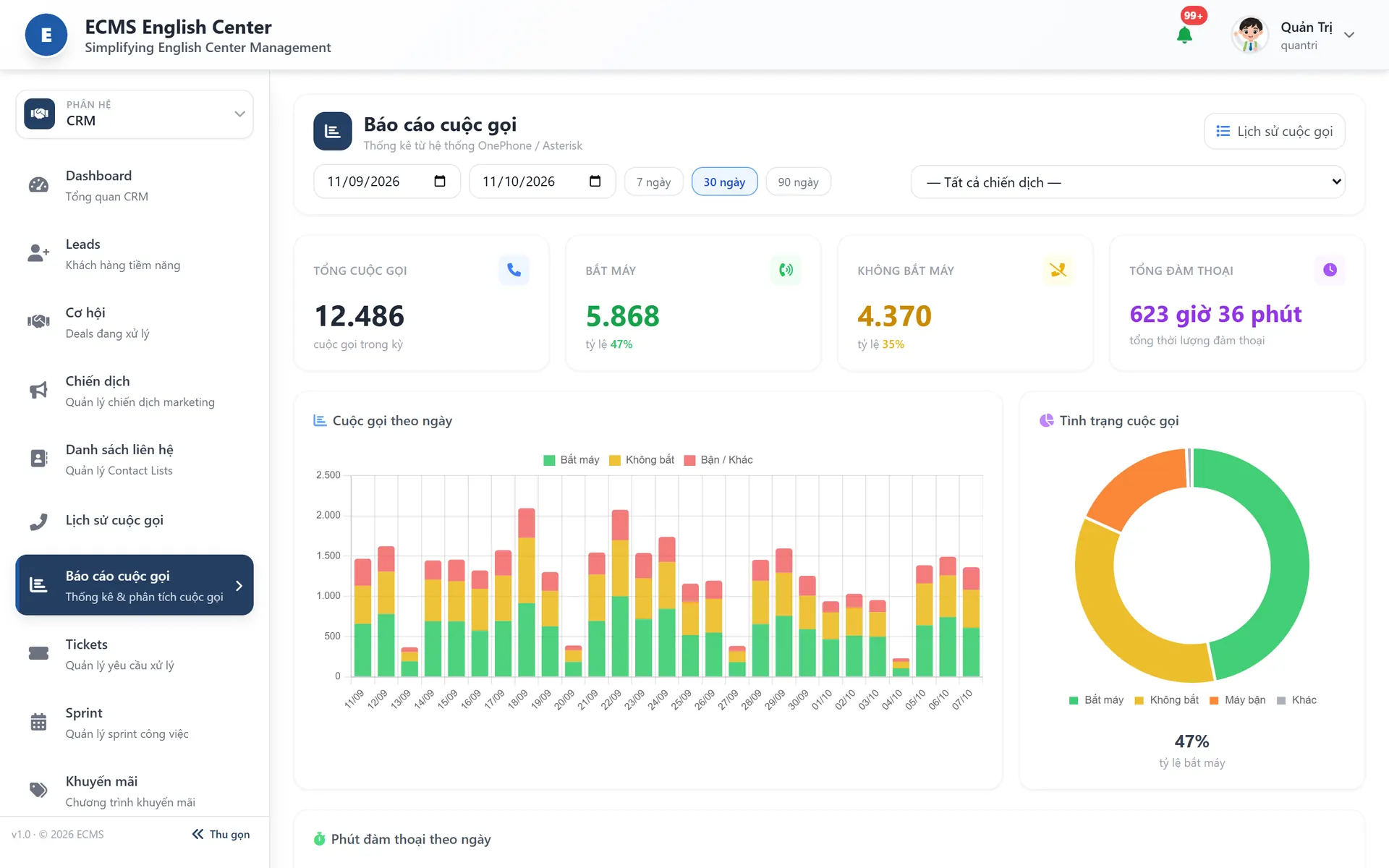Toggle Không bắt in donut chart legend
The height and width of the screenshot is (868, 1389).
pos(1167,700)
